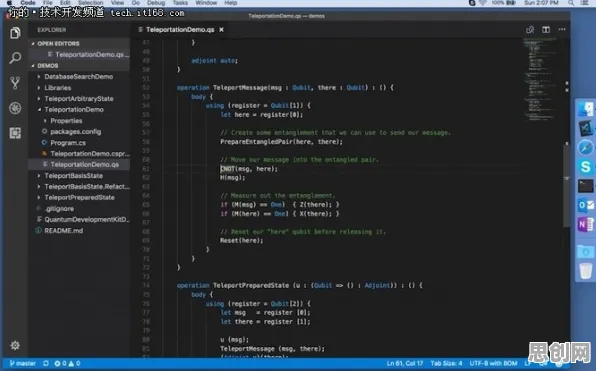Open Terminal from the dock
The image size is (596, 371).
[585, 186]
